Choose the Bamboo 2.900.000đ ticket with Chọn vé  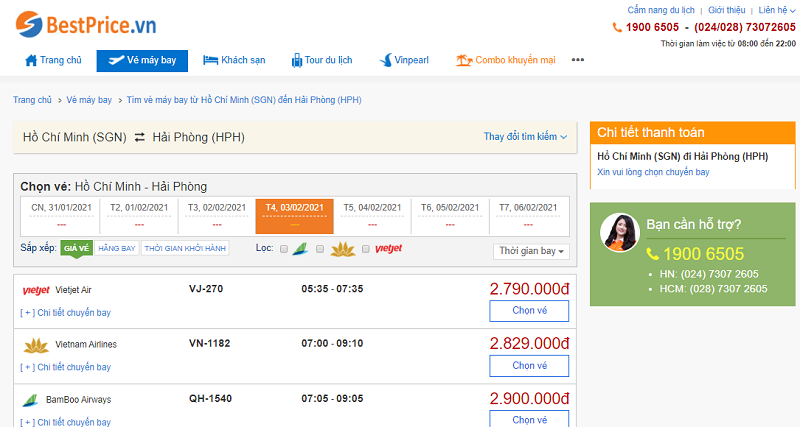tap(529, 419)
